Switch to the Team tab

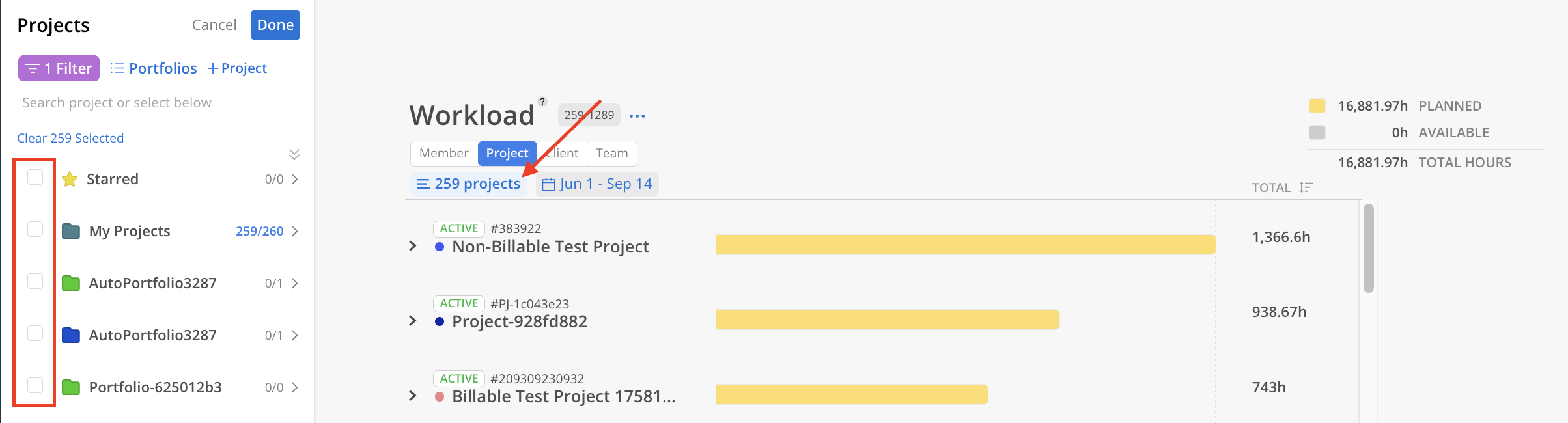point(611,154)
